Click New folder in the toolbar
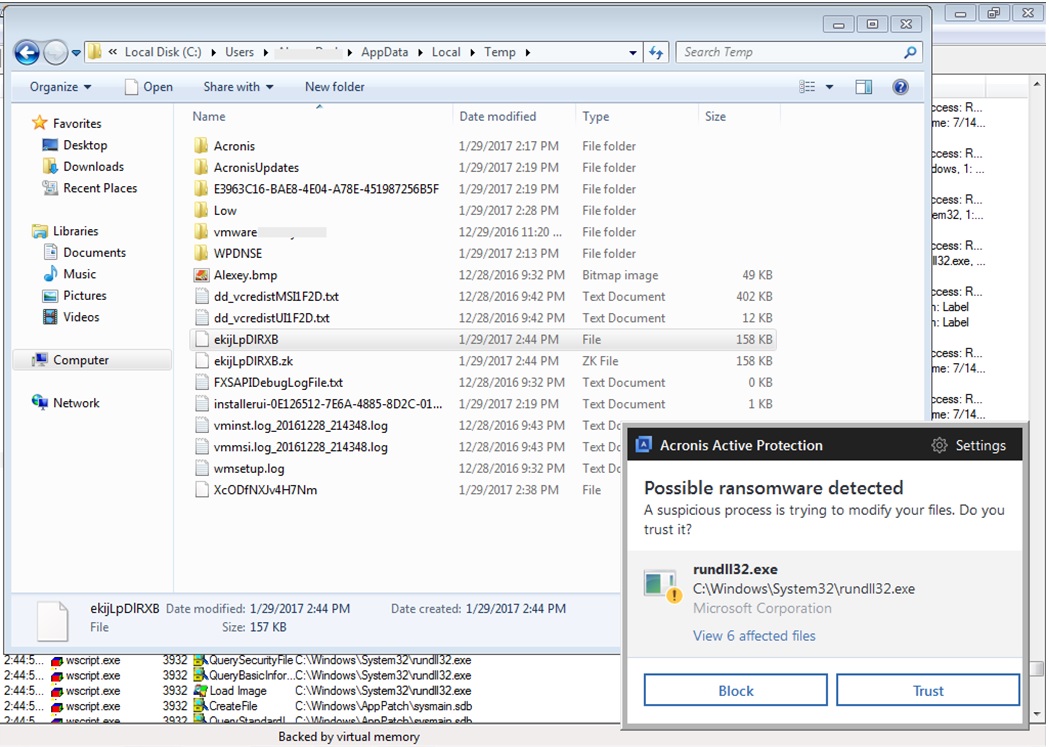Image resolution: width=1049 pixels, height=747 pixels. (x=334, y=87)
